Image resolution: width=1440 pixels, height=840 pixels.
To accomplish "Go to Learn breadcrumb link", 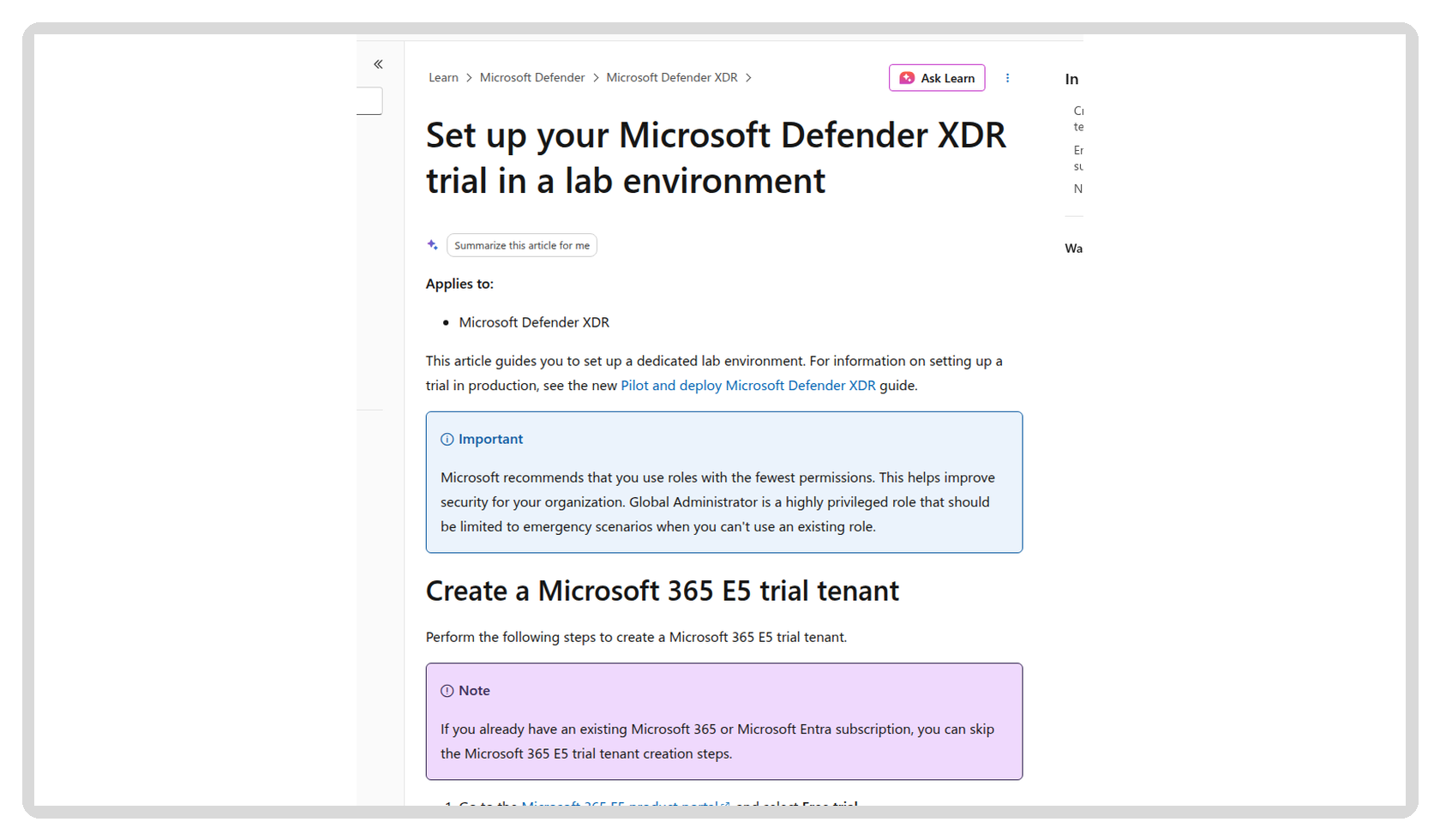I will tap(443, 78).
